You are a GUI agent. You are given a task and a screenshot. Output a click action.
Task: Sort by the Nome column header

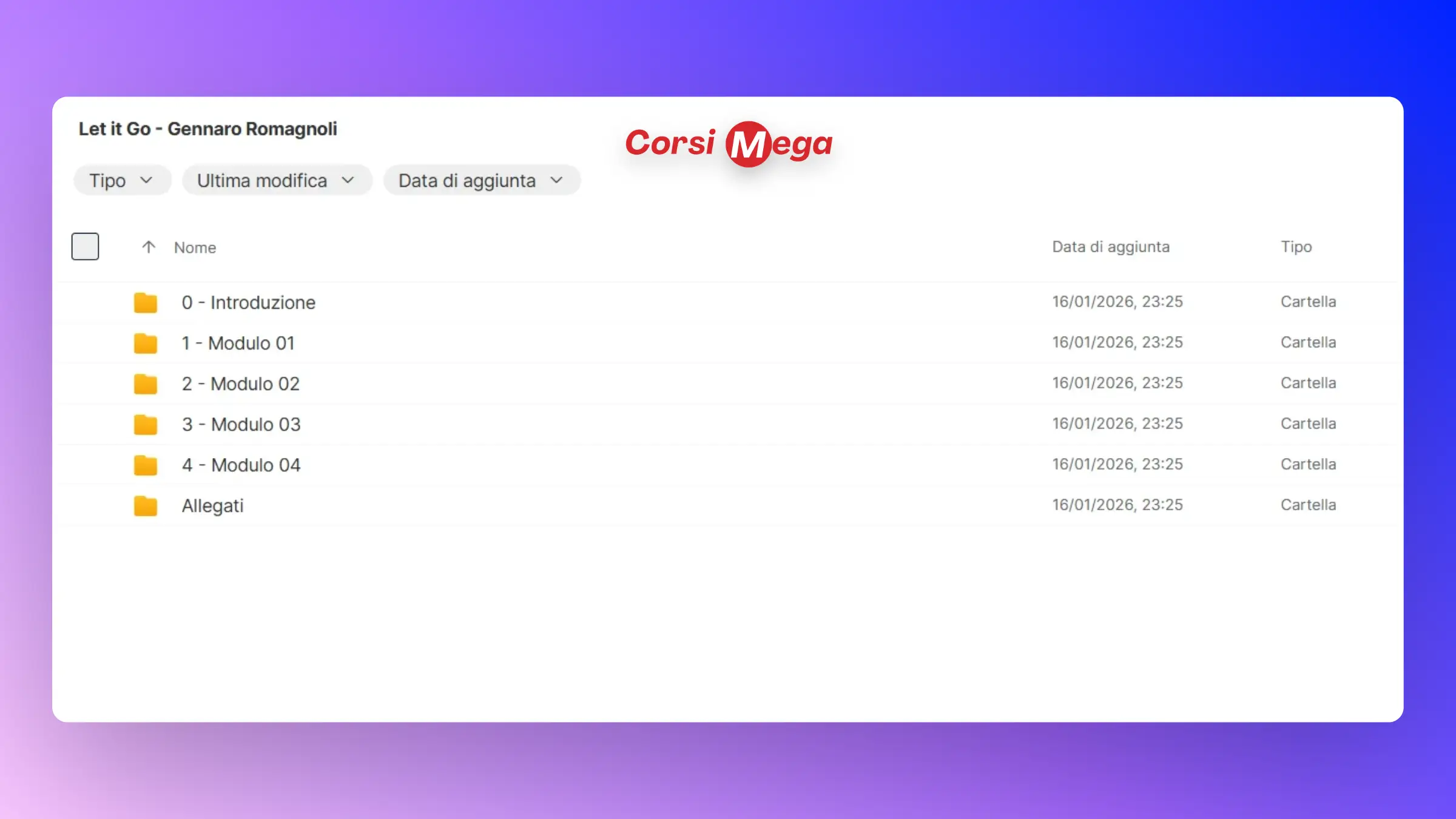(x=195, y=248)
